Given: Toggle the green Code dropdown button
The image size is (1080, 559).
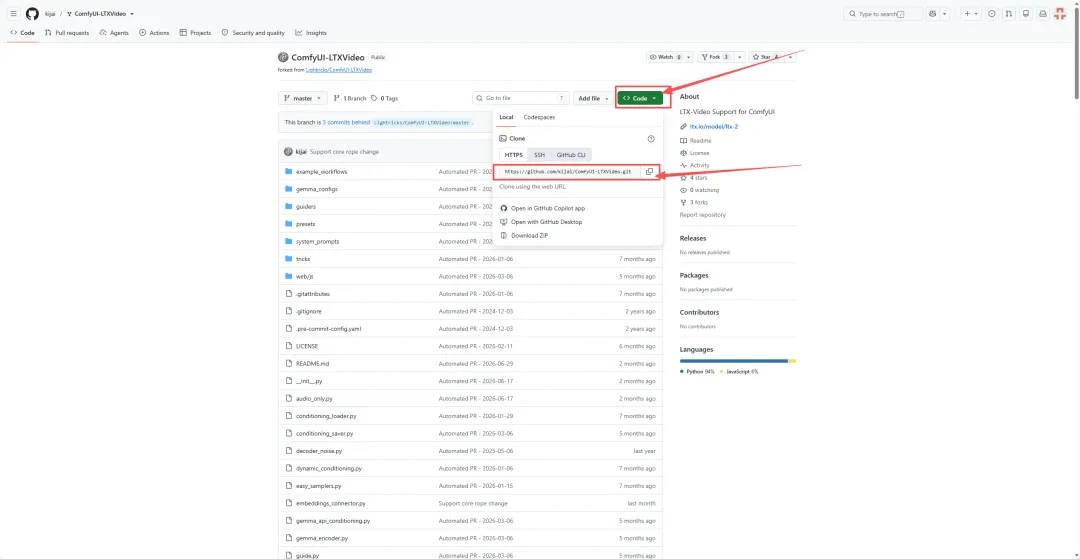Looking at the screenshot, I should [x=640, y=98].
